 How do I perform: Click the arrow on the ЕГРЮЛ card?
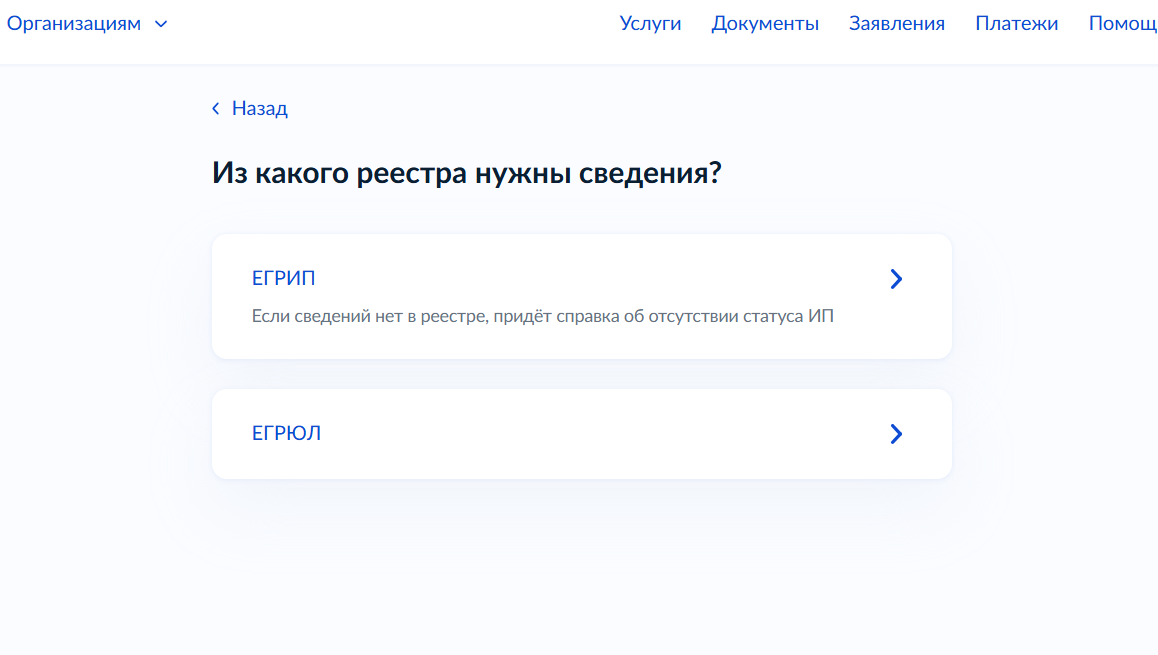pyautogui.click(x=896, y=434)
